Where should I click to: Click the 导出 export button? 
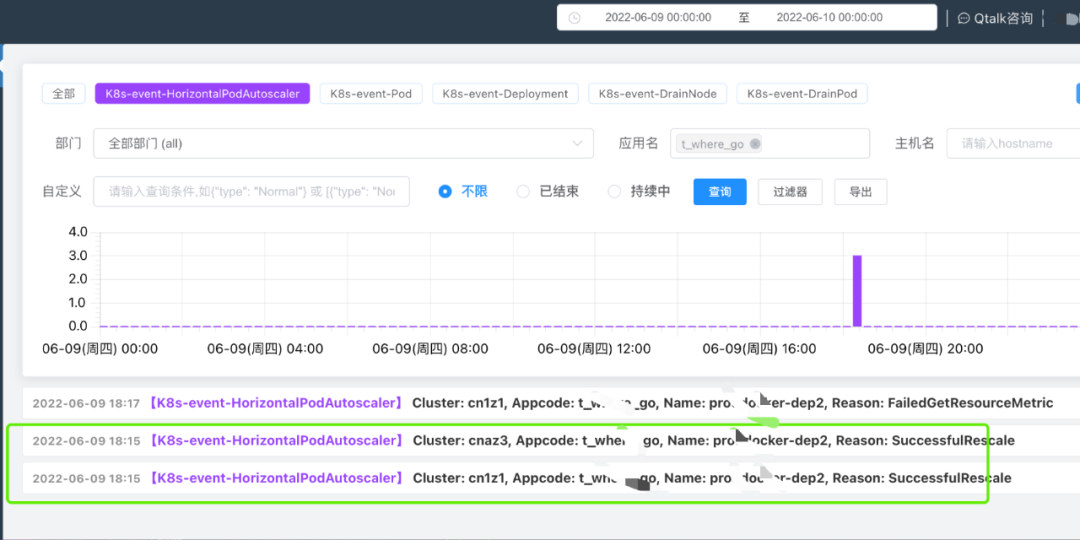tap(860, 191)
